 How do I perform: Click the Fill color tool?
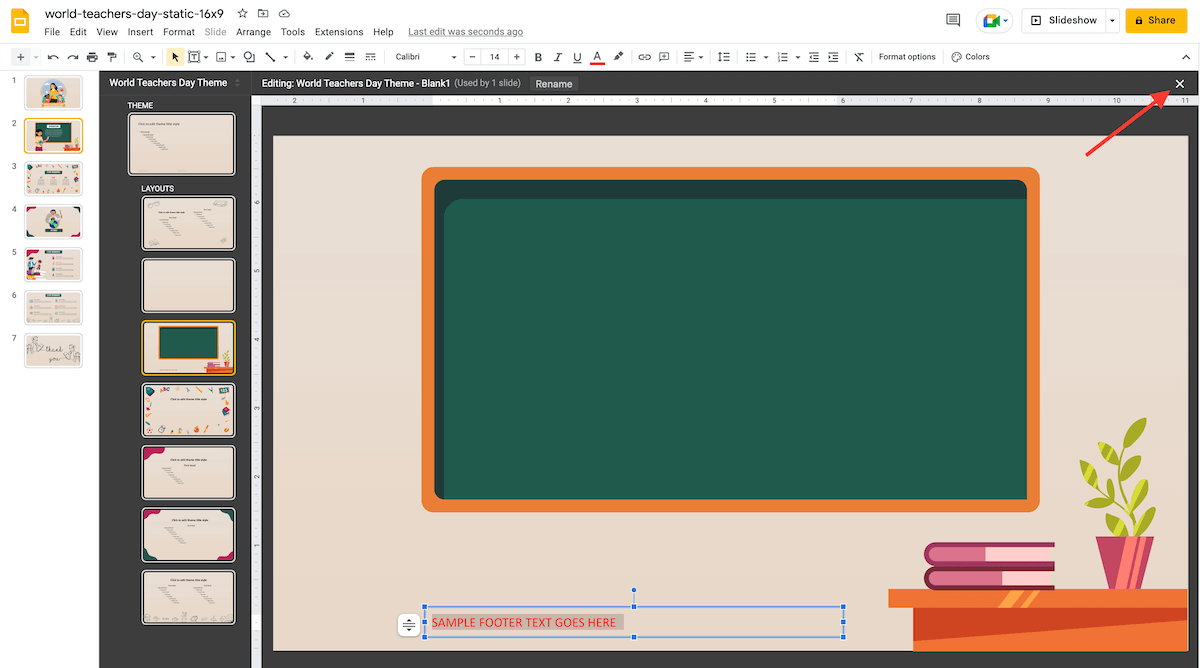[x=307, y=57]
